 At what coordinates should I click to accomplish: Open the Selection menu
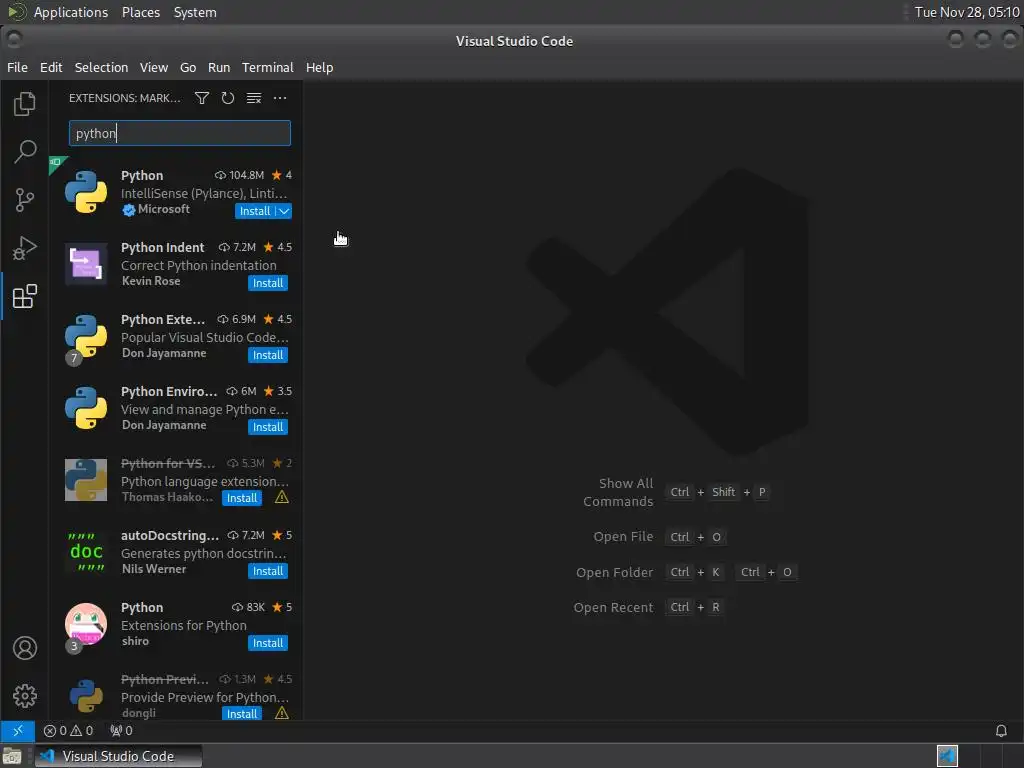tap(101, 67)
